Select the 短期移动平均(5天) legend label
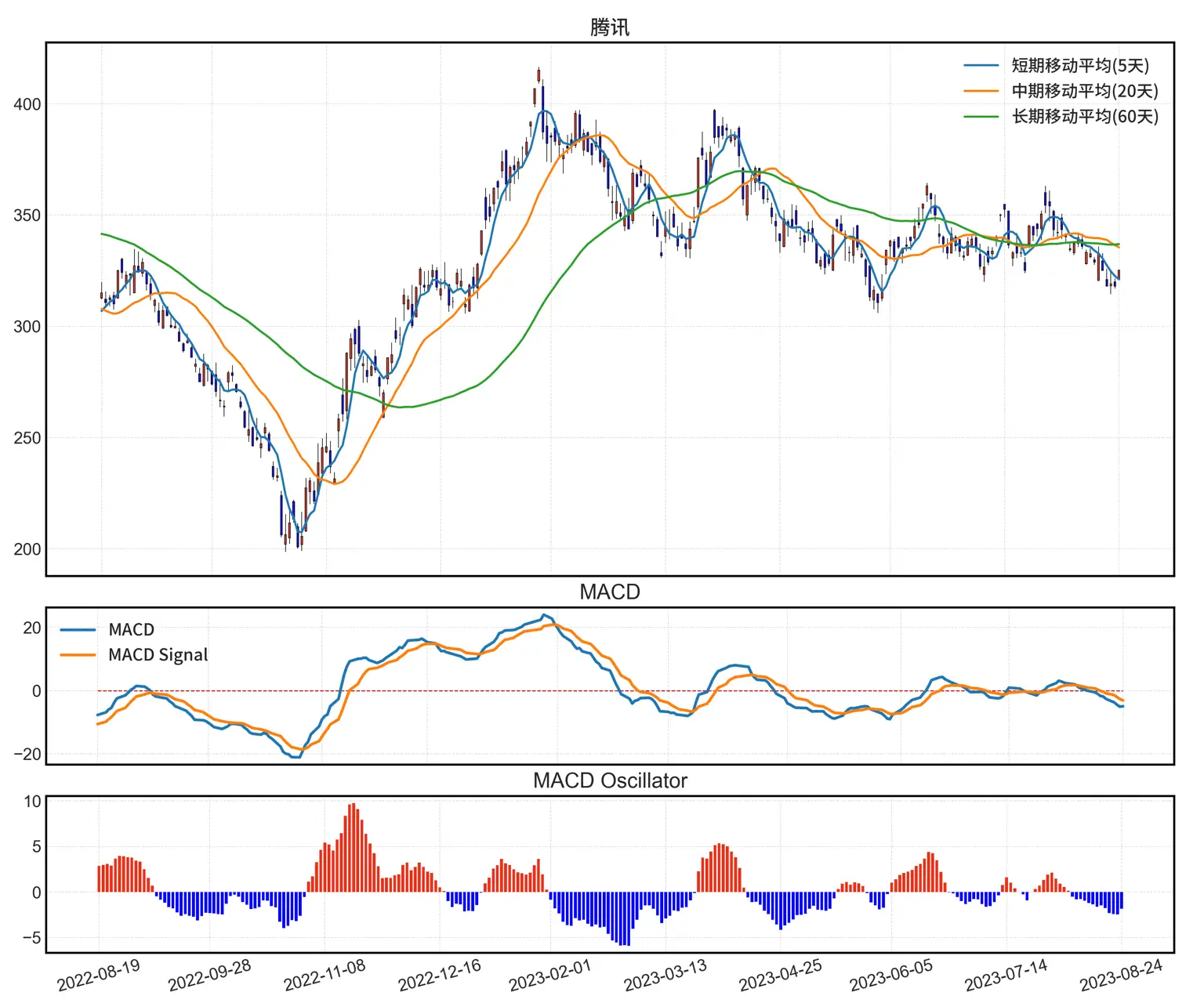This screenshot has height=1003, width=1204. click(x=1079, y=66)
